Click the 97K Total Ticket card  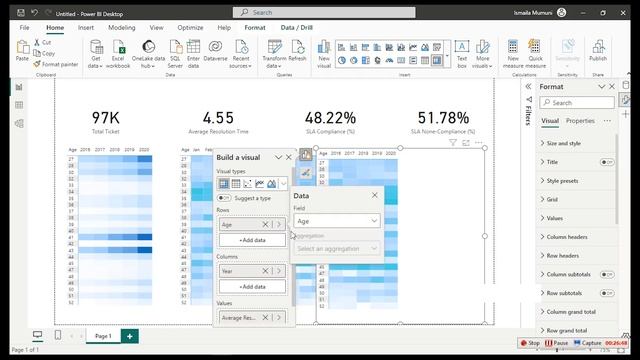point(106,122)
